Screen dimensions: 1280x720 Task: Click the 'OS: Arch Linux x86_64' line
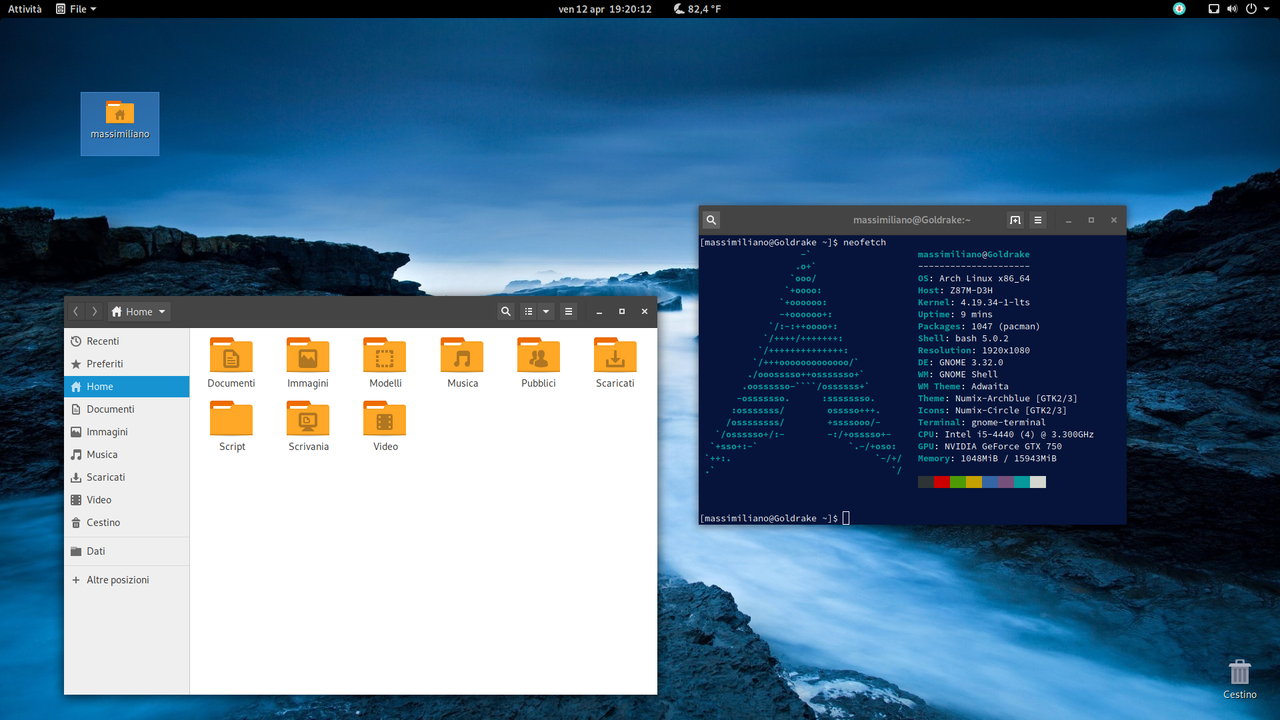click(x=974, y=278)
